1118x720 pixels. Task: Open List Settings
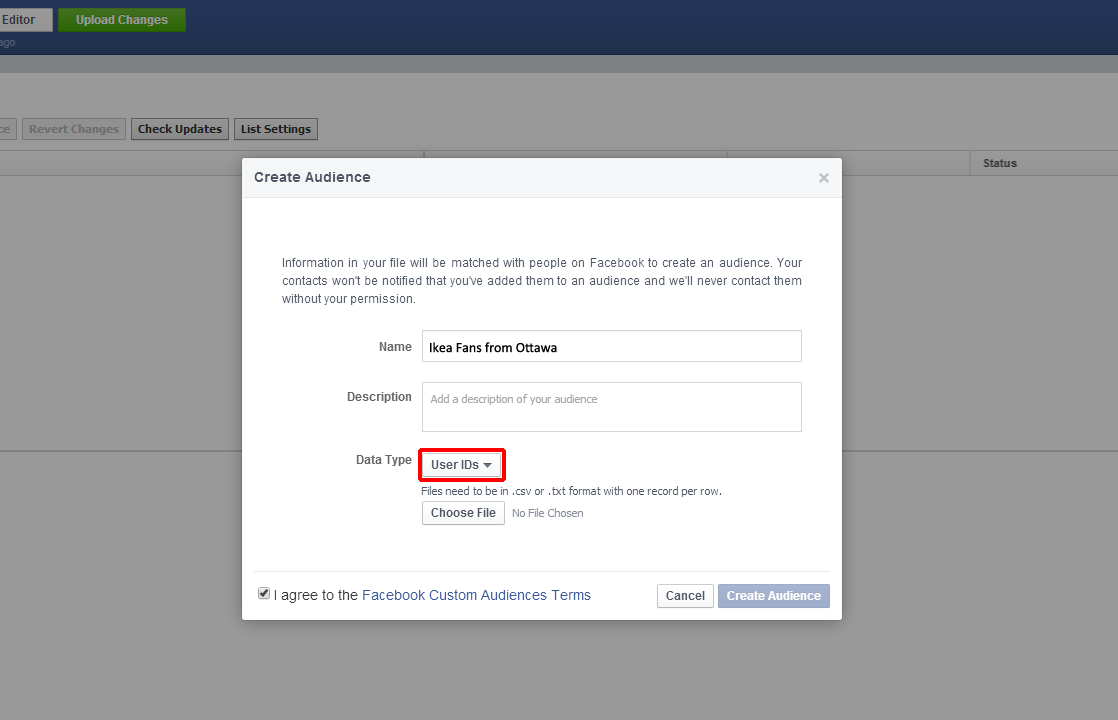276,129
